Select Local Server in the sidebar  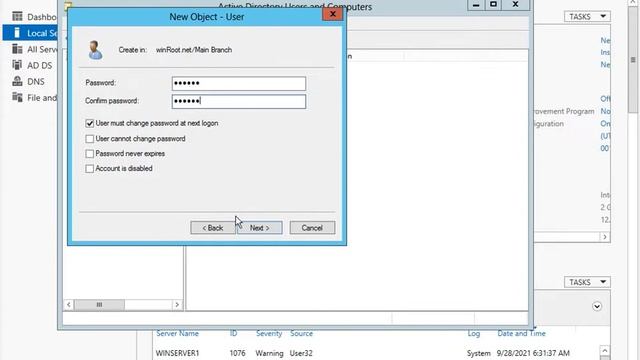click(30, 33)
